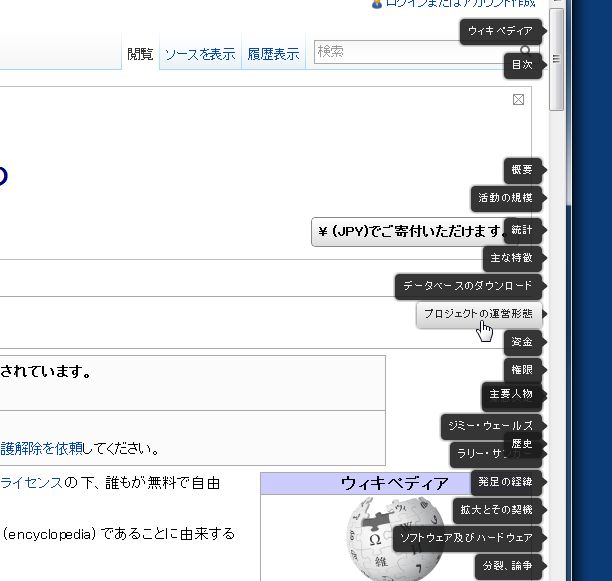Click the ログインまたはアカウント作成 link
Screen dimensions: 612x581
tap(461, 4)
